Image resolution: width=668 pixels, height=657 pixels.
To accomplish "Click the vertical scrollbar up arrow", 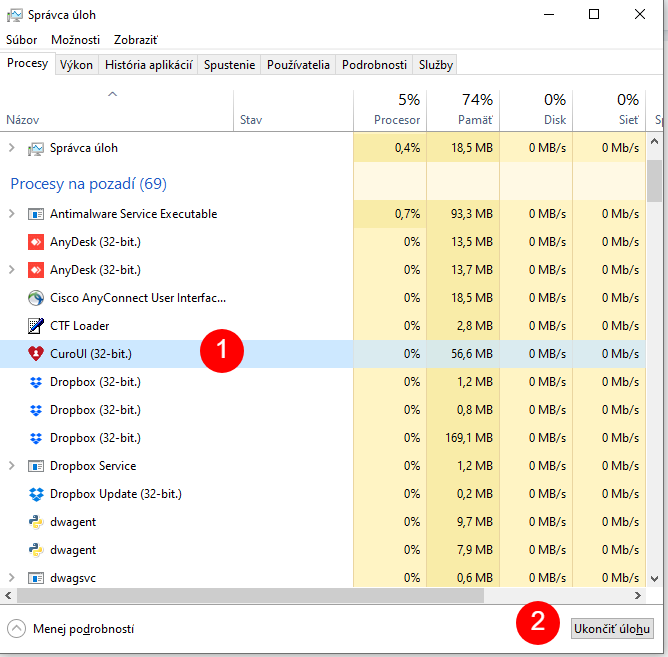I will point(654,141).
